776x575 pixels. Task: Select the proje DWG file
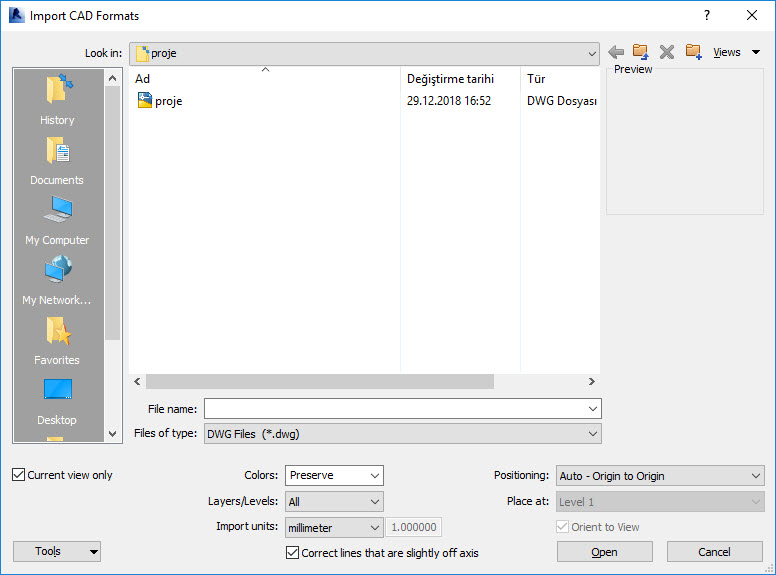point(168,101)
